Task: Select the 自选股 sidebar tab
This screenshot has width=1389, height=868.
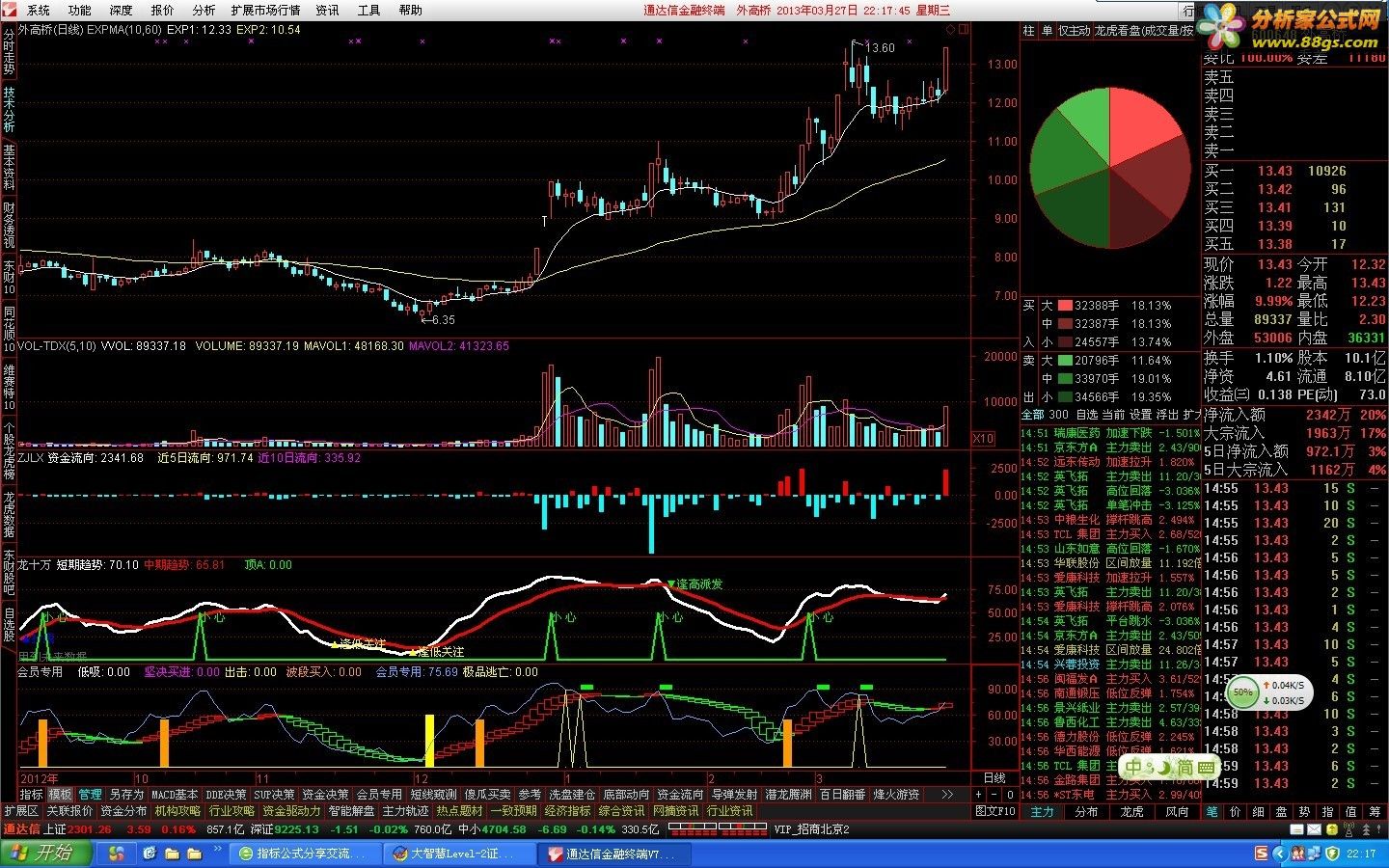Action: pyautogui.click(x=9, y=624)
